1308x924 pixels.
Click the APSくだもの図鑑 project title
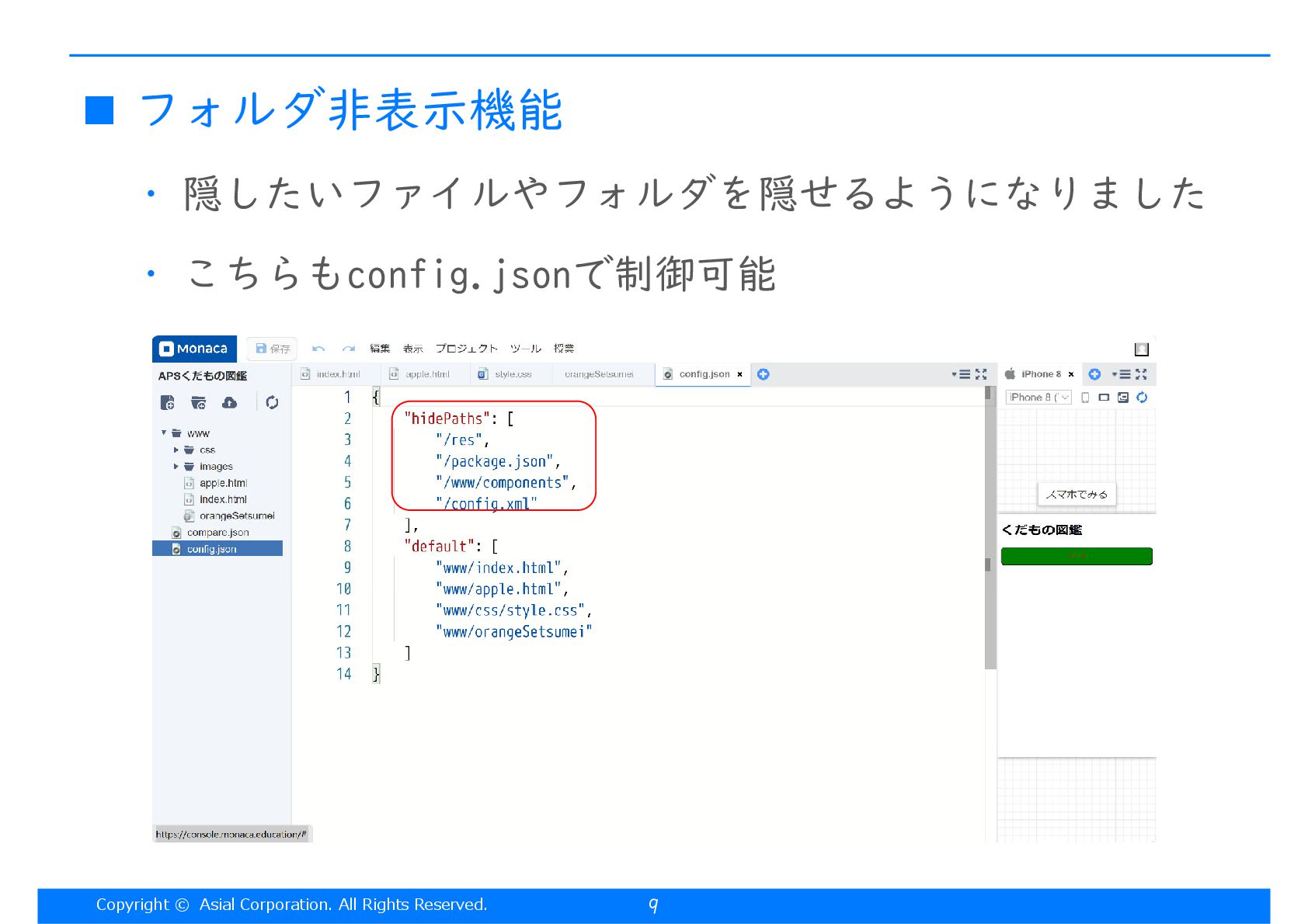(203, 376)
